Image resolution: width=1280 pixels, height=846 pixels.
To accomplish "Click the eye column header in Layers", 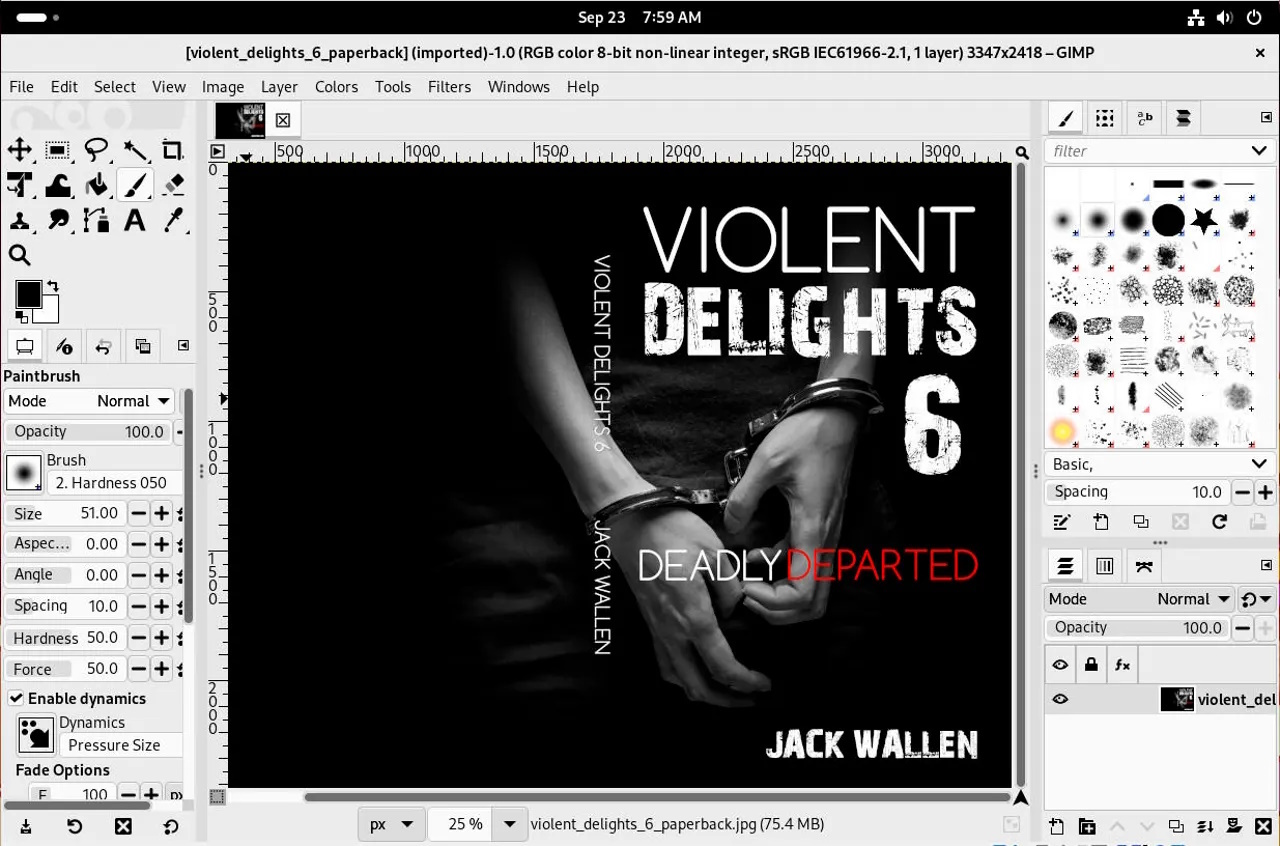I will pyautogui.click(x=1060, y=664).
